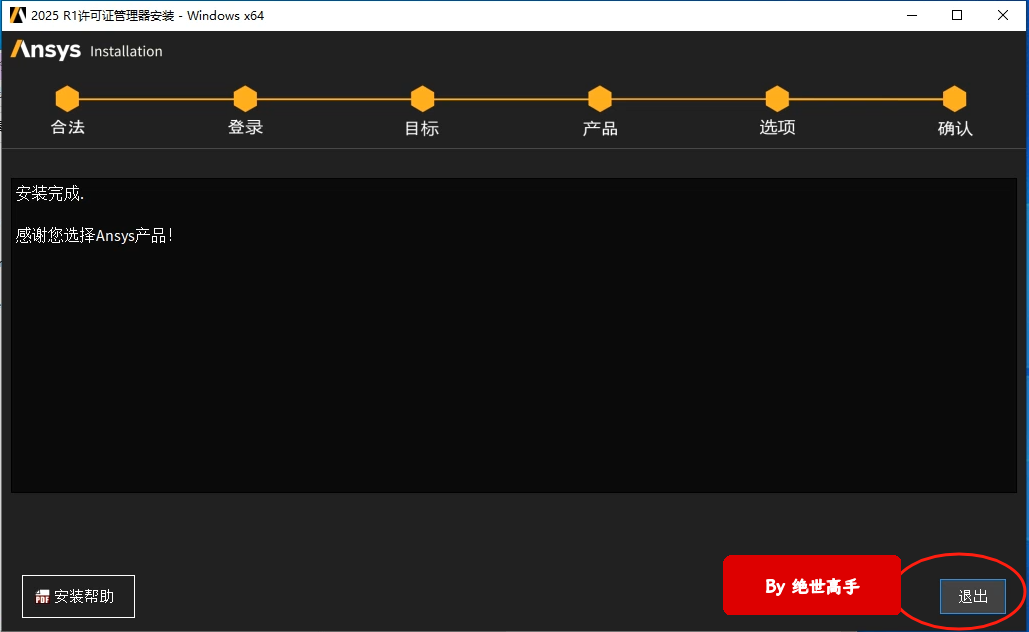Click the 安装完成 message in the output area
The height and width of the screenshot is (632, 1029).
(x=50, y=194)
